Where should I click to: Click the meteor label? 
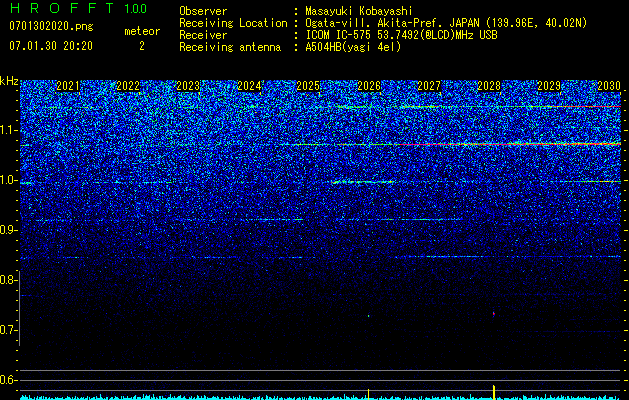[x=142, y=31]
